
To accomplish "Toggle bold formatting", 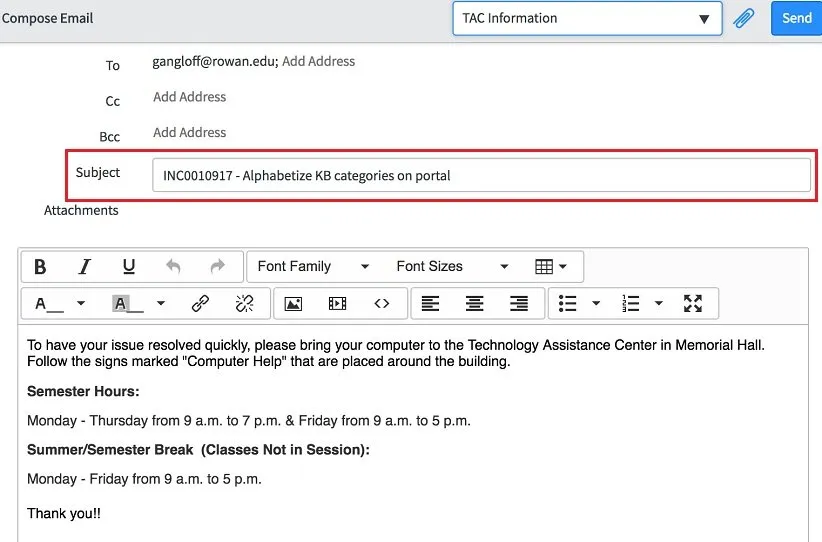I will click(40, 267).
